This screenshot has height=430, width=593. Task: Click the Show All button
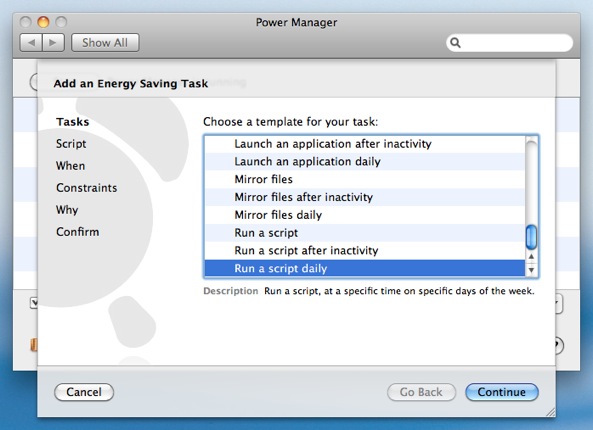point(105,43)
